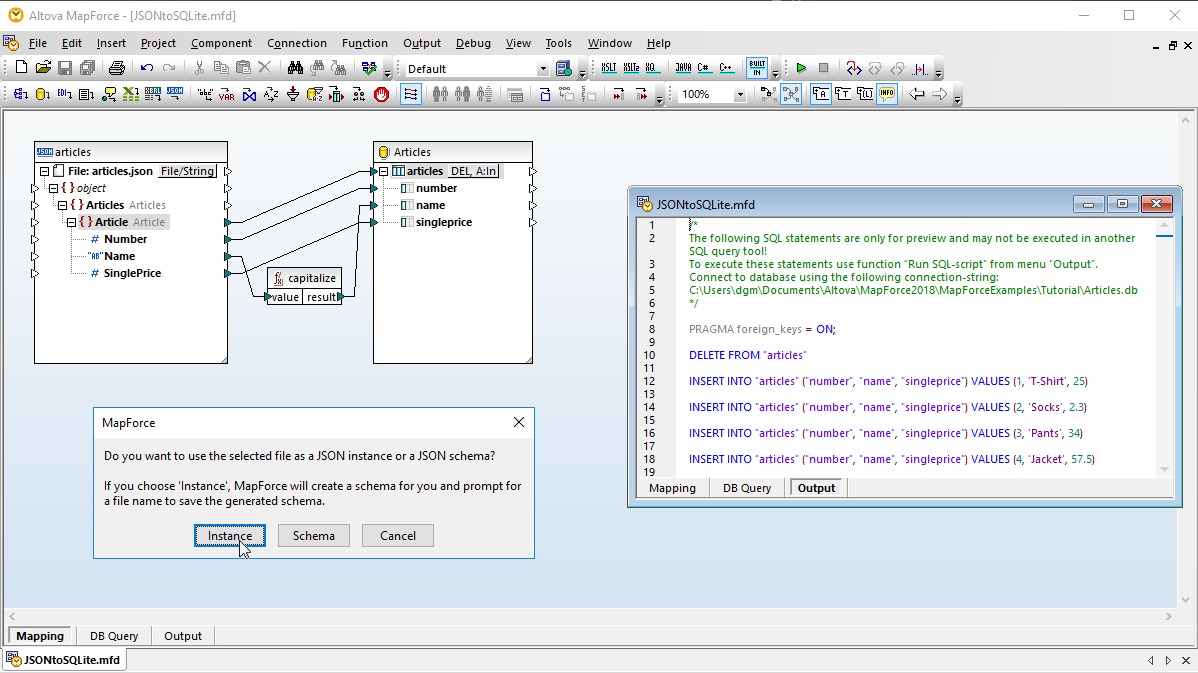Click the Validate mapping checkmark icon
1198x673 pixels.
coord(369,68)
